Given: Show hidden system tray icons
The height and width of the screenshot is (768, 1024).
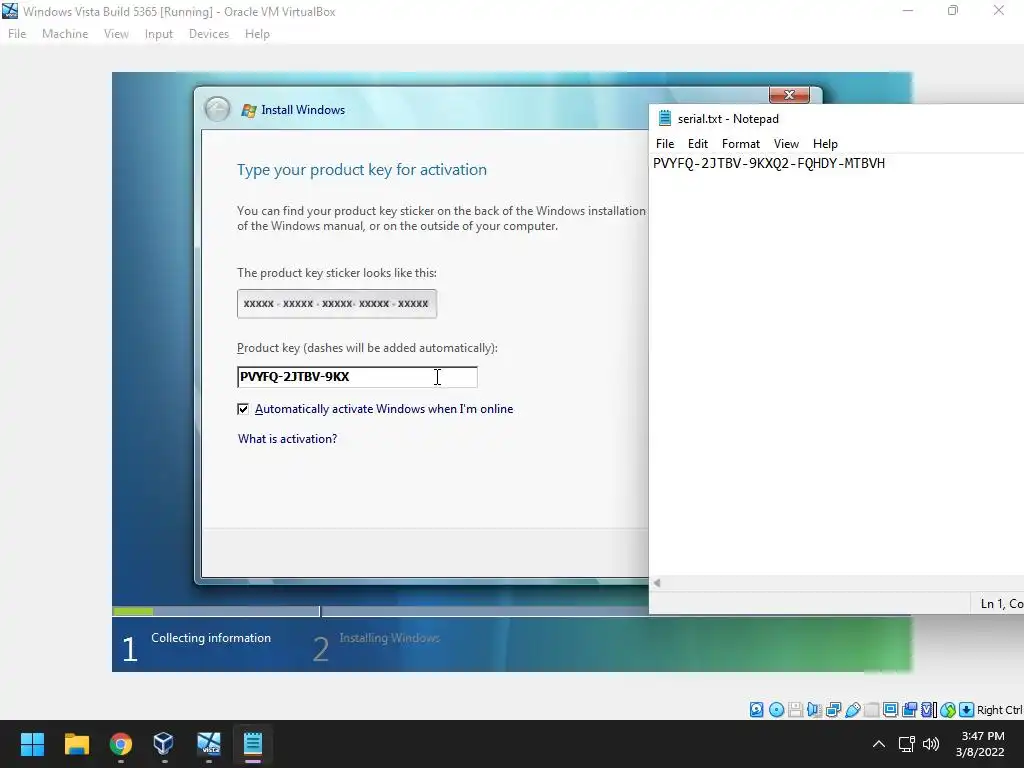Looking at the screenshot, I should coord(879,743).
